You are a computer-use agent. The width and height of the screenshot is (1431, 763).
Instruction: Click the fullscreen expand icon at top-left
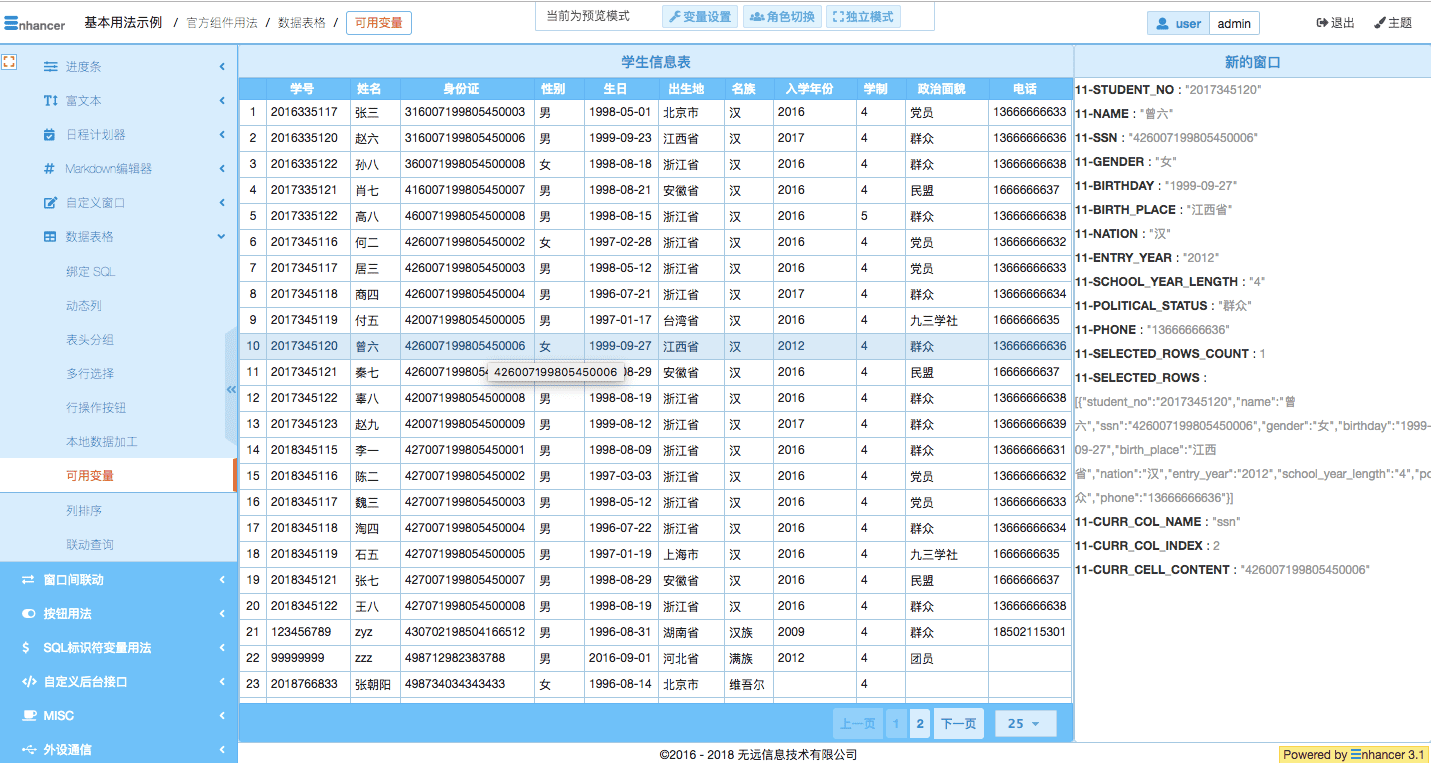tap(9, 62)
